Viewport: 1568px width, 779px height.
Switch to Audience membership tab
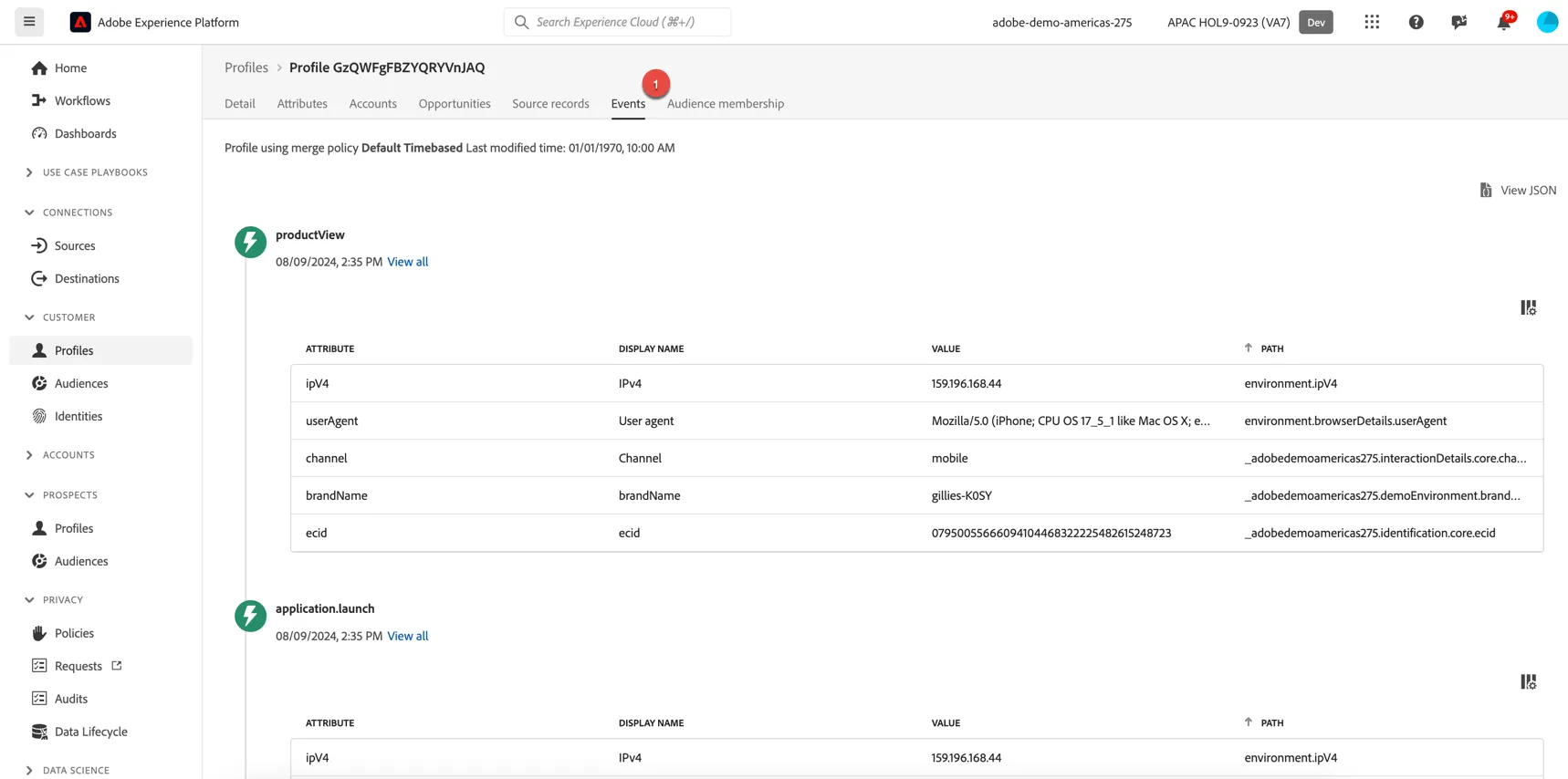(x=726, y=104)
